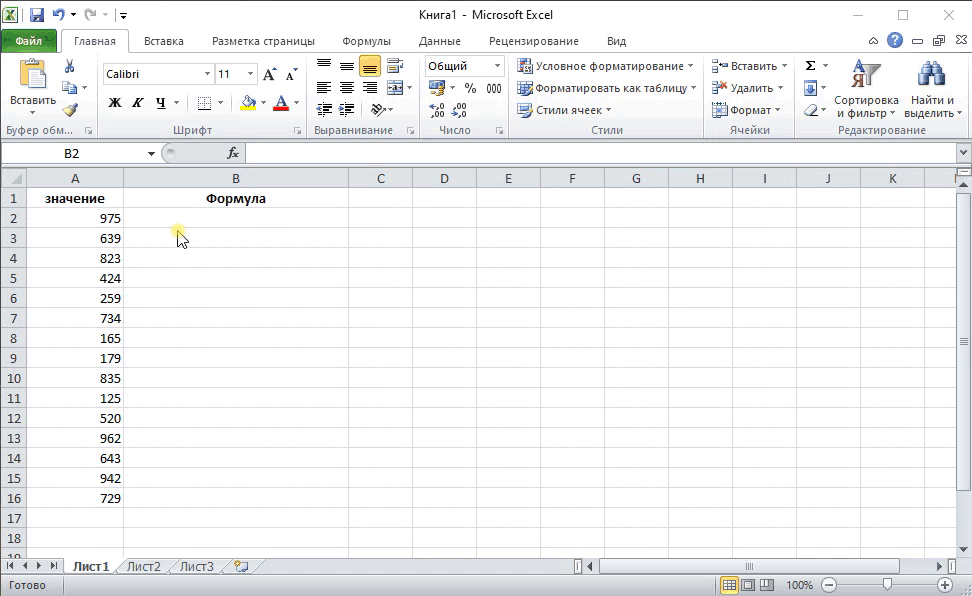Switch to the Вставка tab
Screen dimensions: 972x596
point(164,41)
